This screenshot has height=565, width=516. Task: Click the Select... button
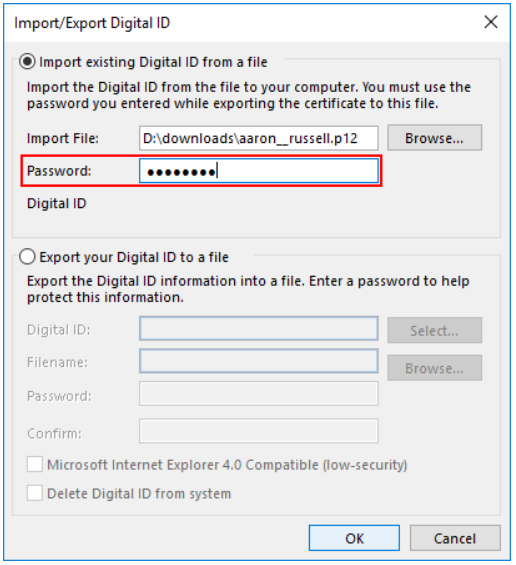coord(435,330)
